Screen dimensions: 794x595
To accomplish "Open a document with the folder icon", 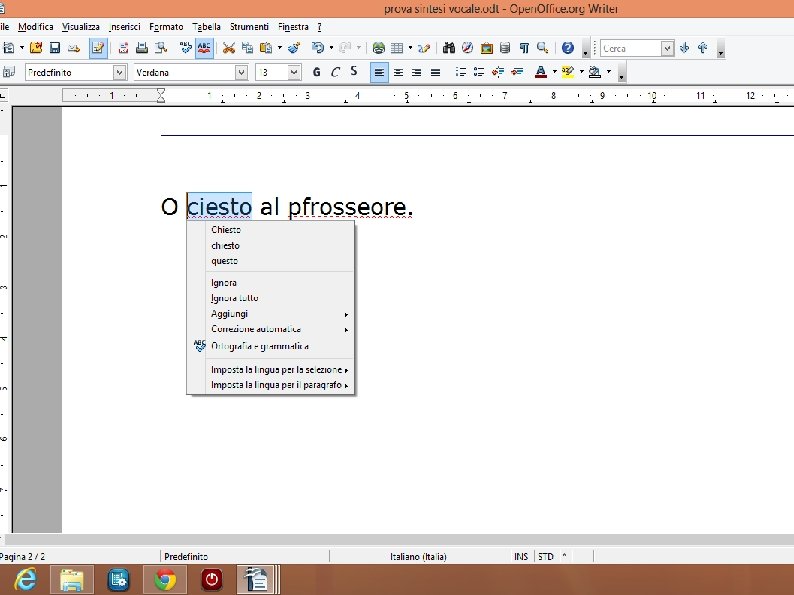I will tap(35, 48).
